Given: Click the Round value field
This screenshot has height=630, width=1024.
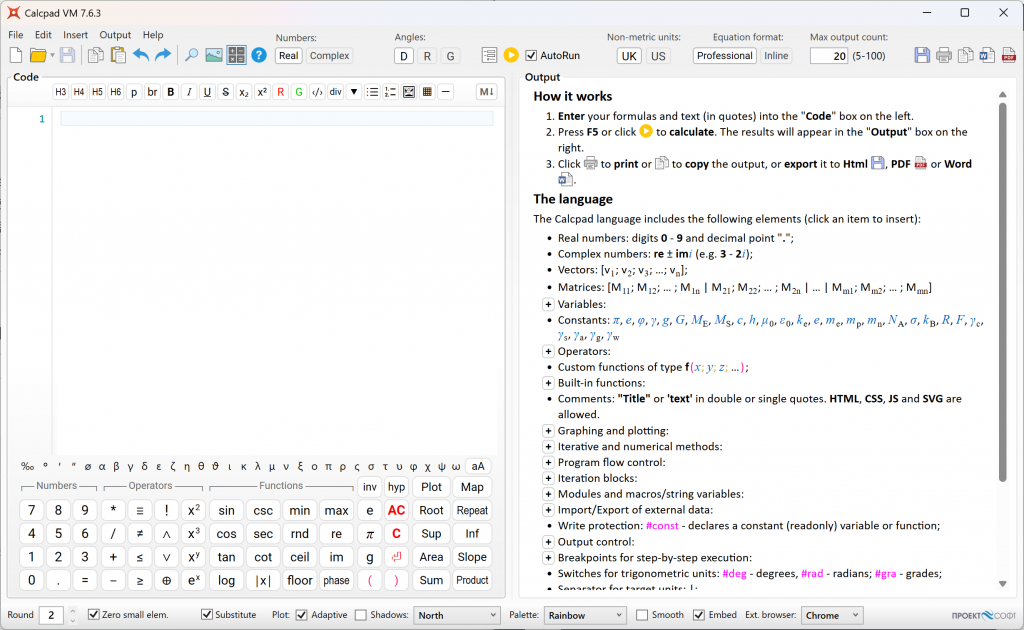Looking at the screenshot, I should [51, 615].
